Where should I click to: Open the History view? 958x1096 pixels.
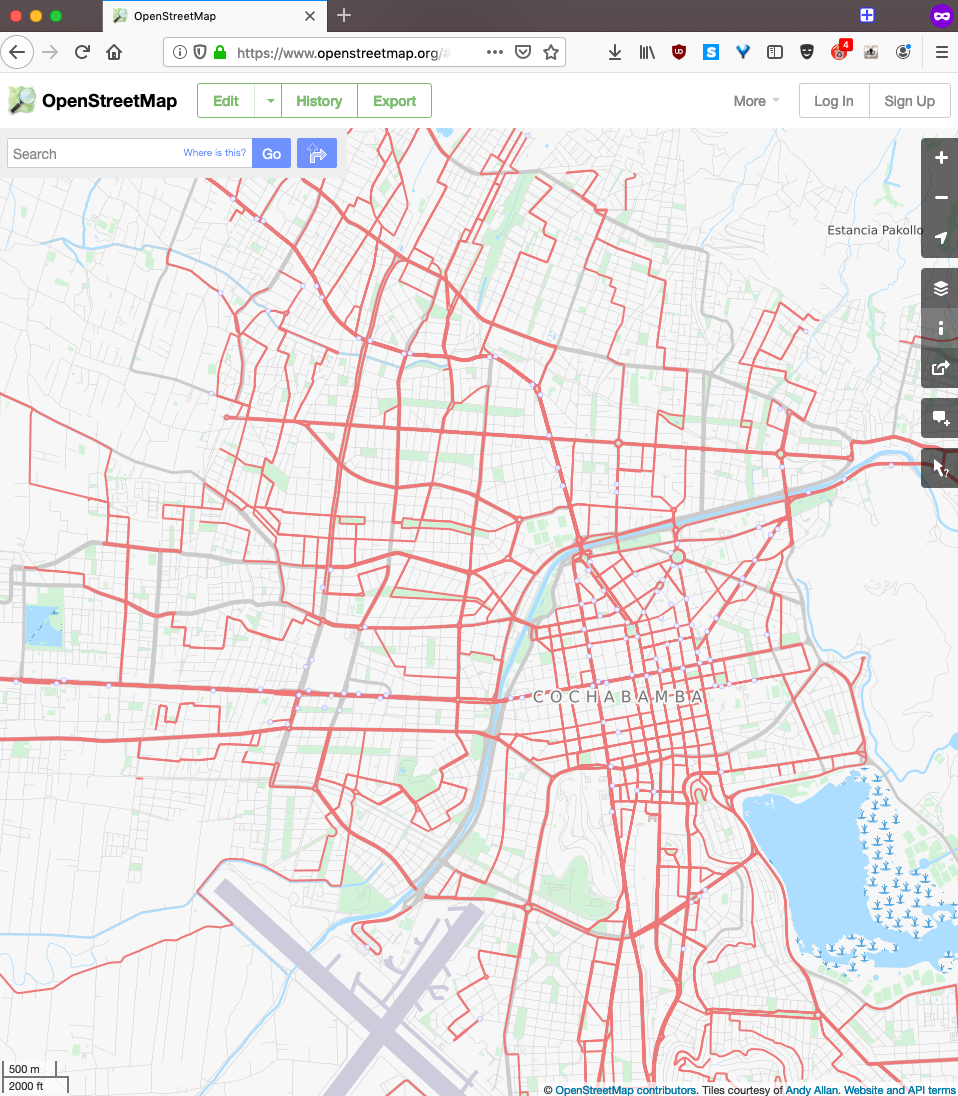pos(319,101)
